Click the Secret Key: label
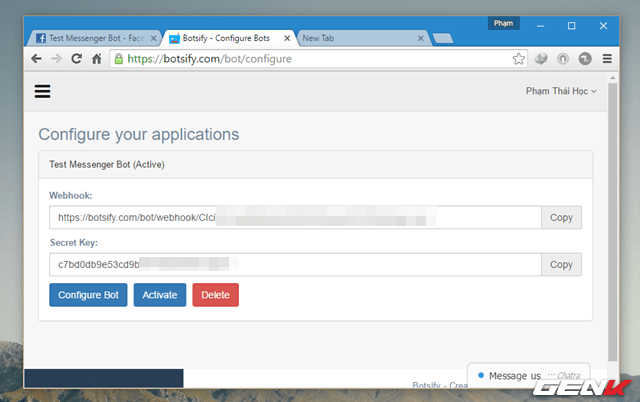Screen dimensions: 640x402 tap(74, 242)
